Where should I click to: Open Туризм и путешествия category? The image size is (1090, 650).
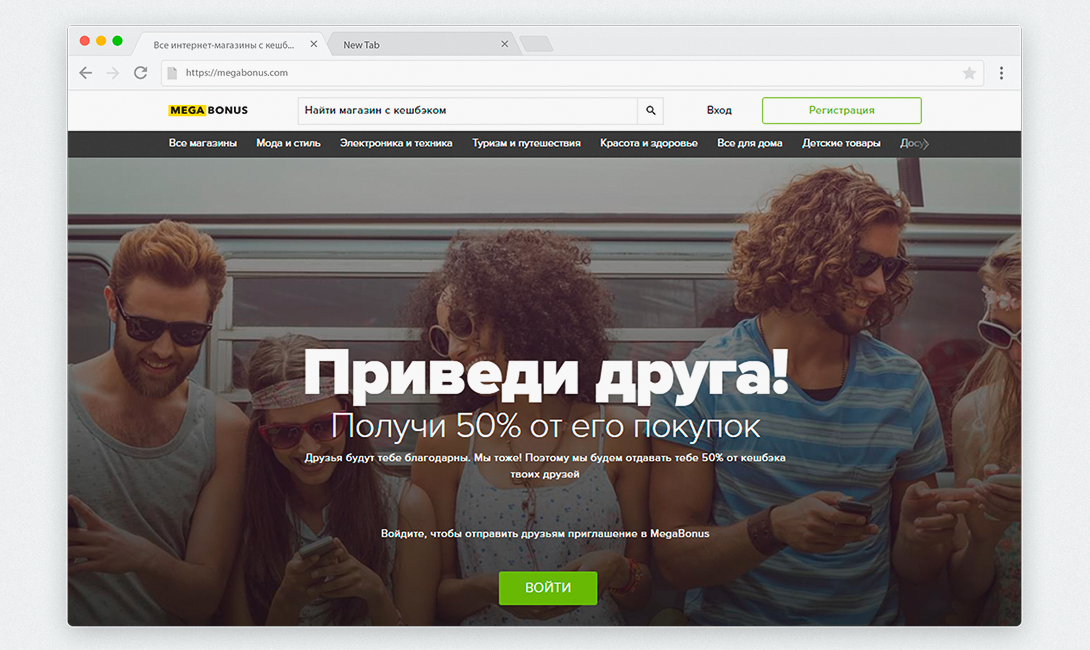click(526, 143)
